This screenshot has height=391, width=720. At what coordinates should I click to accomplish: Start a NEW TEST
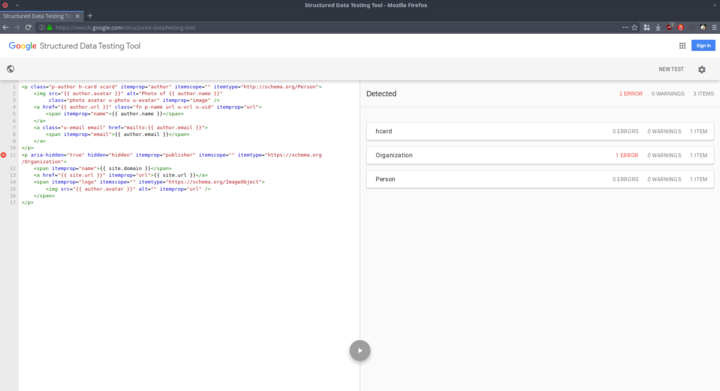(x=671, y=69)
